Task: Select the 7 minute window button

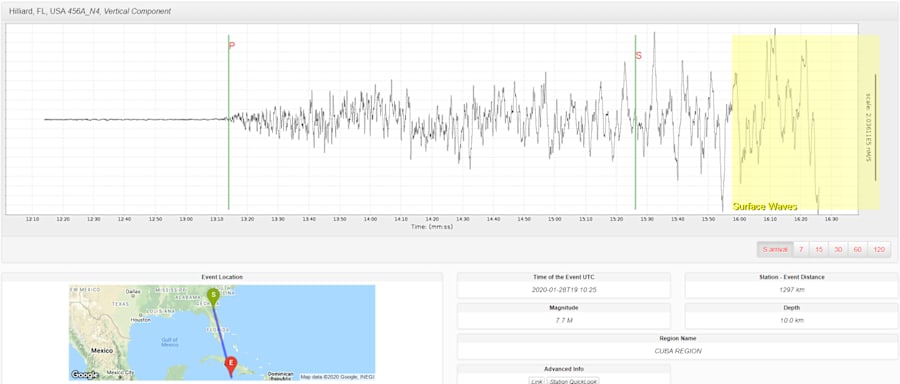Action: click(801, 250)
